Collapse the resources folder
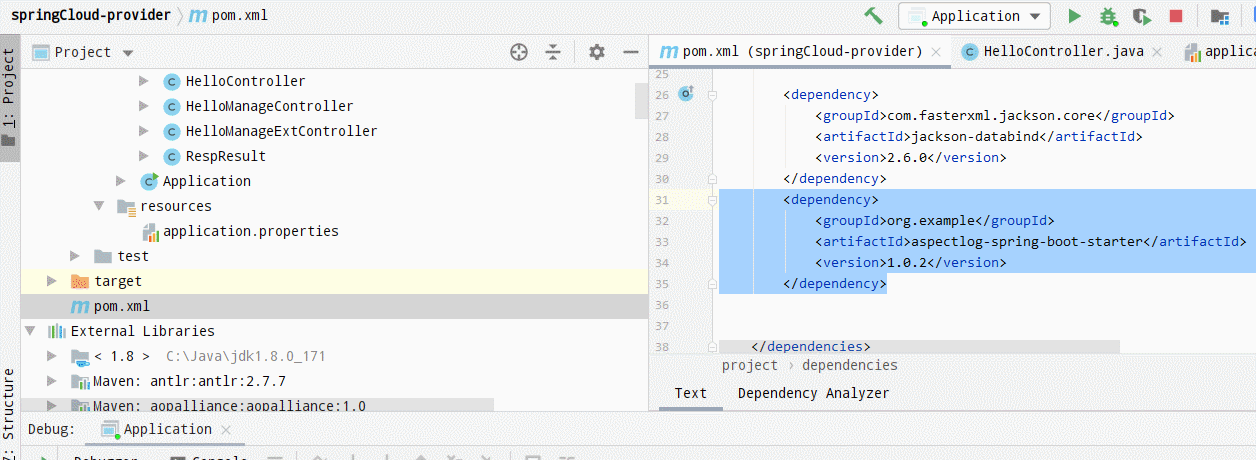This screenshot has width=1256, height=460. click(99, 206)
